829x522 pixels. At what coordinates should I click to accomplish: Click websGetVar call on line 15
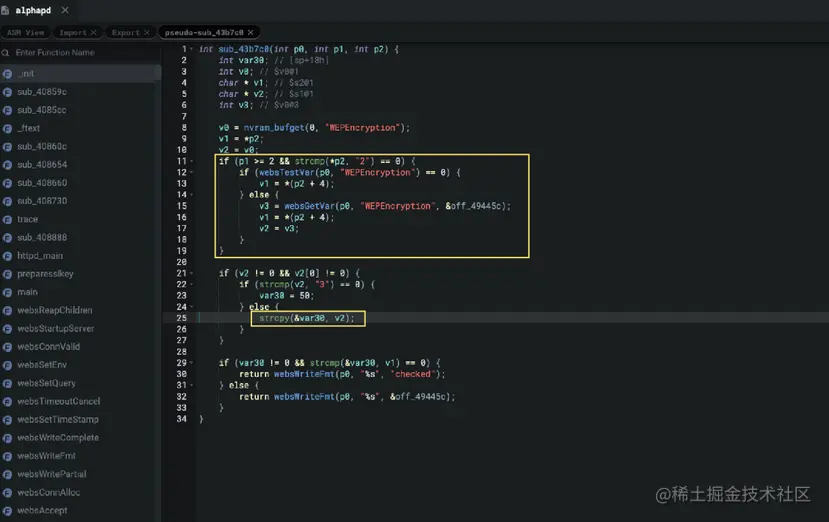tap(309, 206)
